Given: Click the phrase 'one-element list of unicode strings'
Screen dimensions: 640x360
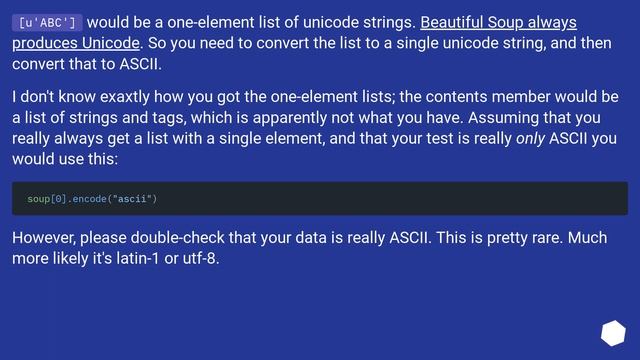Looking at the screenshot, I should 291,22.
